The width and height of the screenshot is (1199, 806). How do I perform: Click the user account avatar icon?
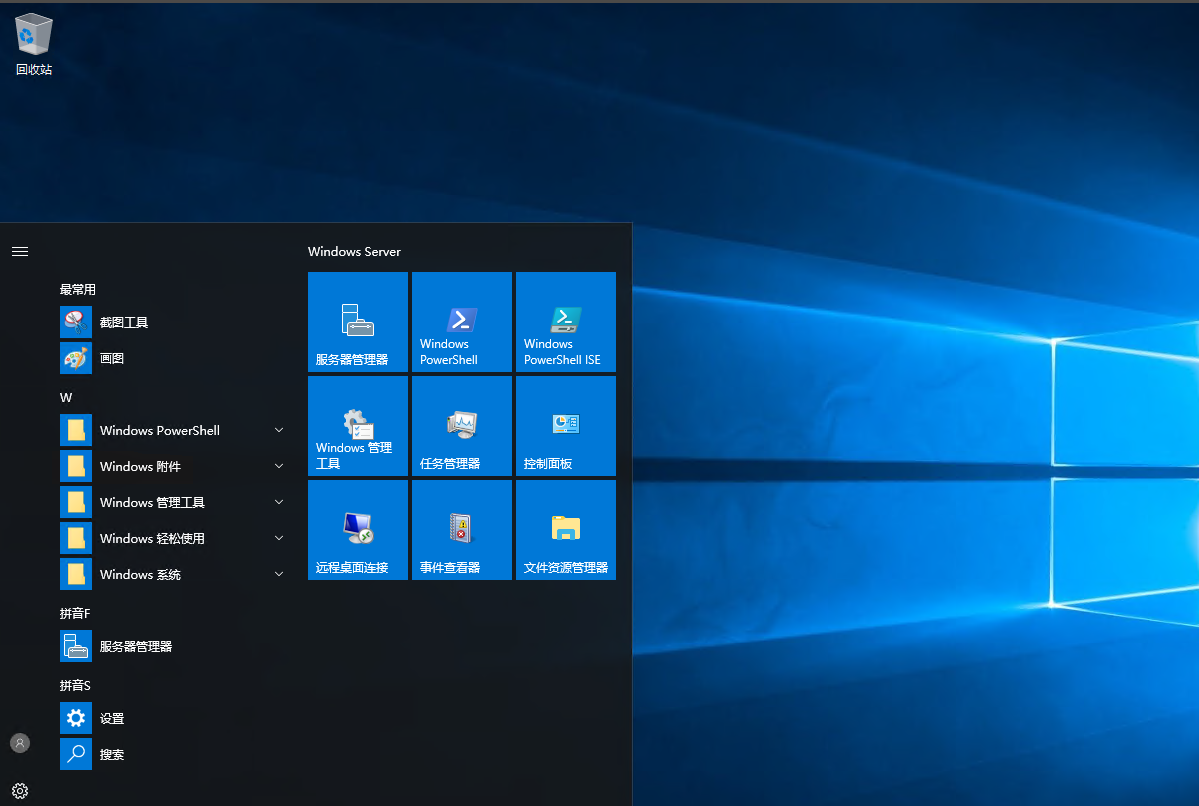point(20,743)
